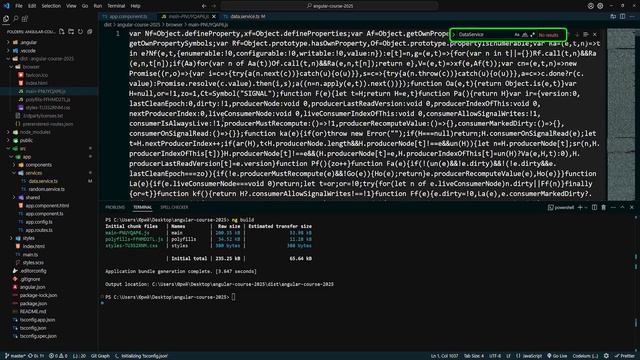Open the editor more actions menu
Screen dimensions: 640x360
(632, 16)
